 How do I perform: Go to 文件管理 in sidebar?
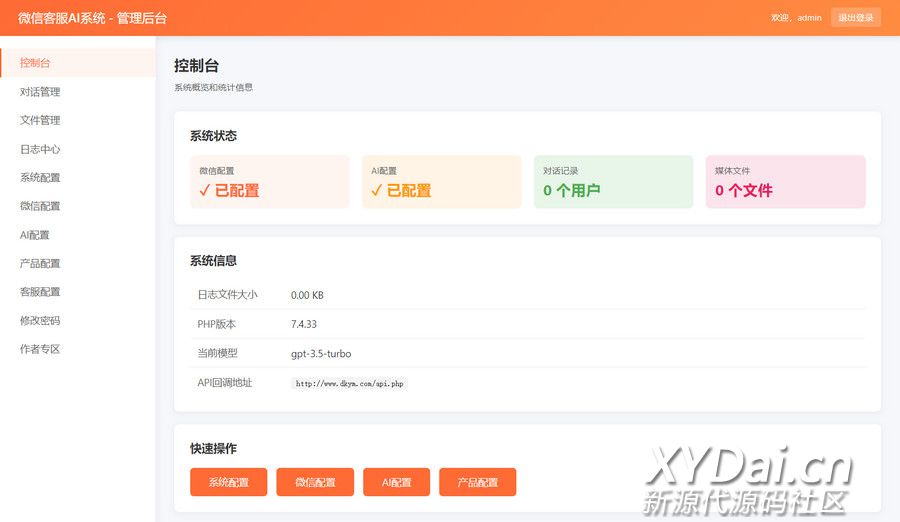point(40,120)
